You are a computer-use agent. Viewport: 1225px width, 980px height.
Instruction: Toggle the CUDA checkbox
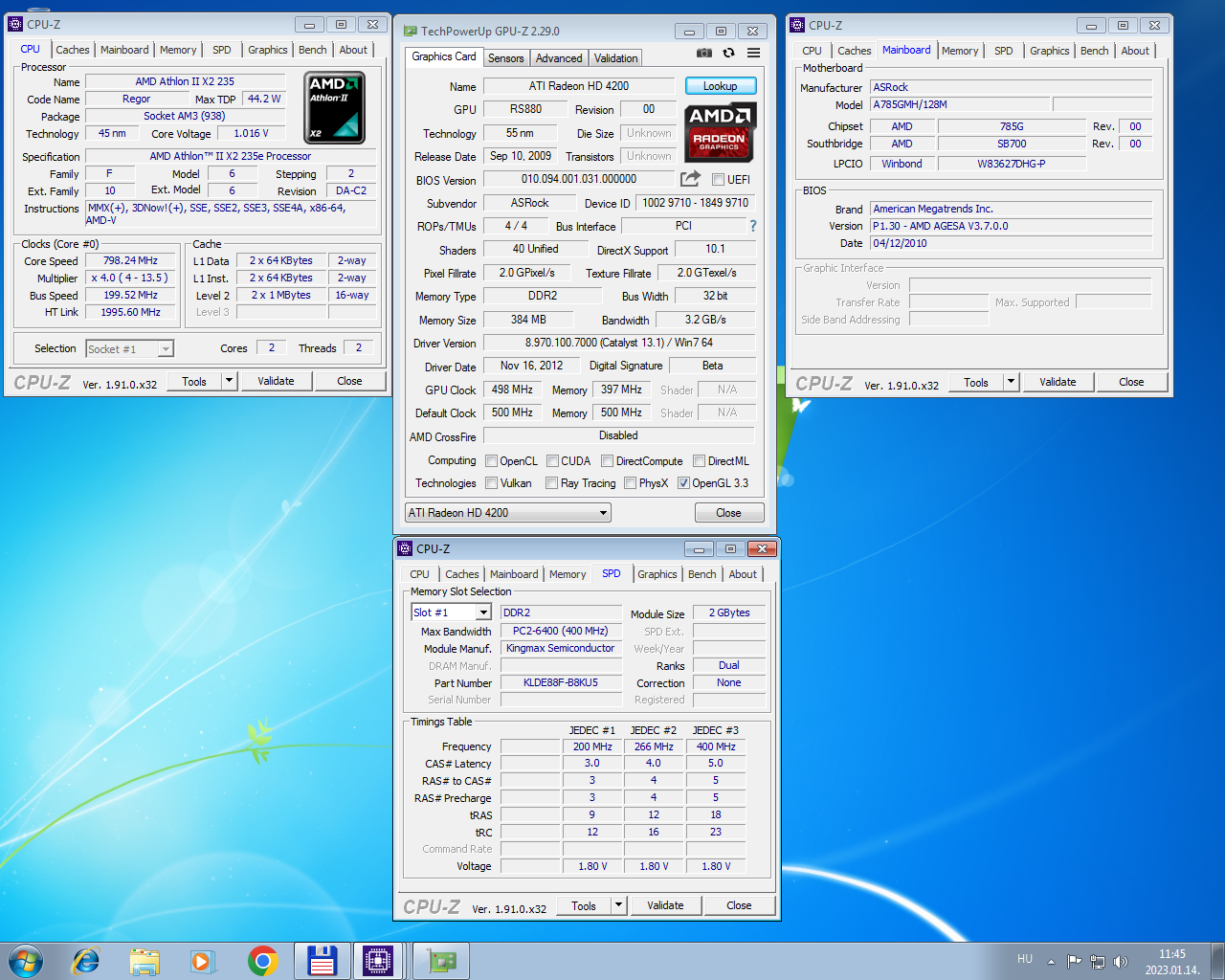point(552,460)
